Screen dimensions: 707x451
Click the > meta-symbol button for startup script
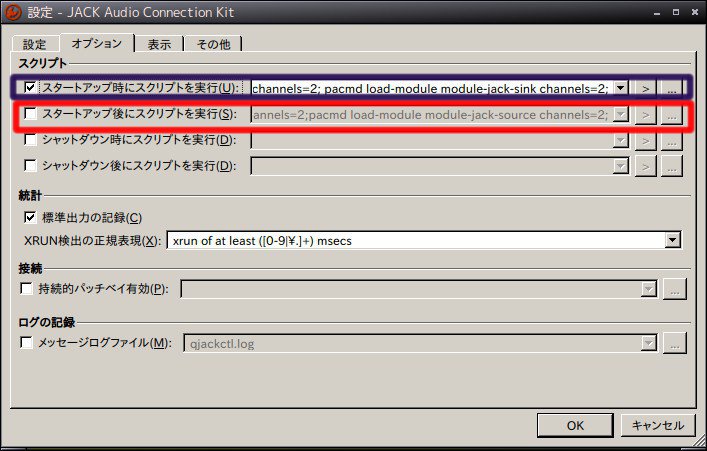(646, 88)
